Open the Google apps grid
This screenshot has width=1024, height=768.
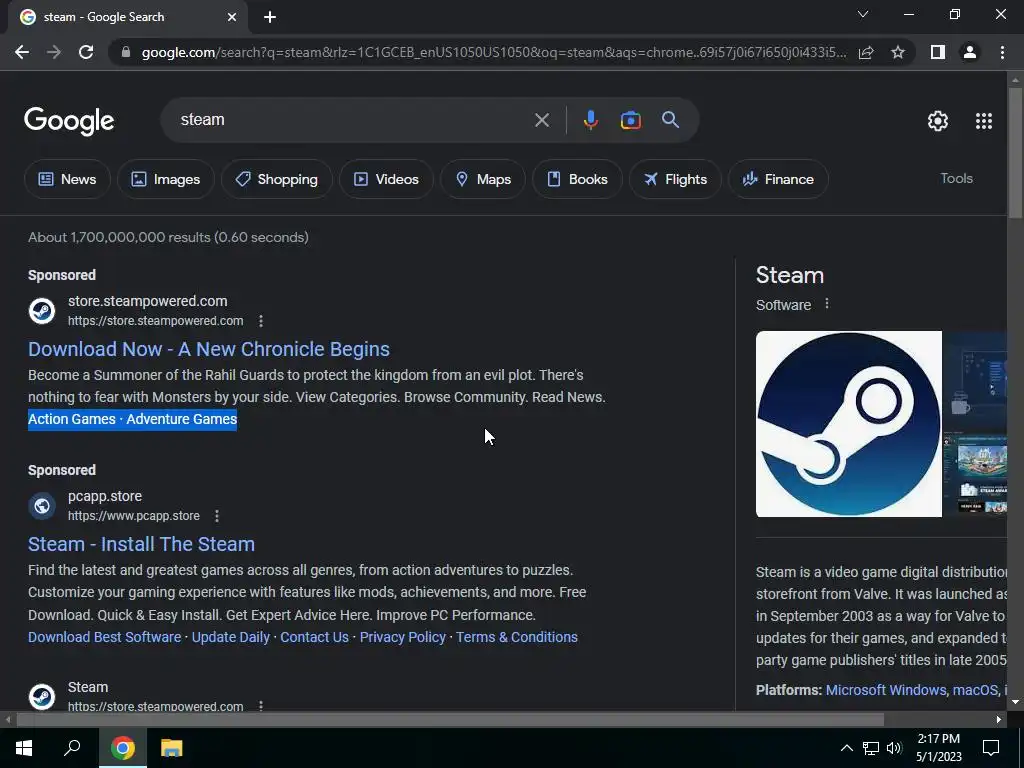point(984,121)
